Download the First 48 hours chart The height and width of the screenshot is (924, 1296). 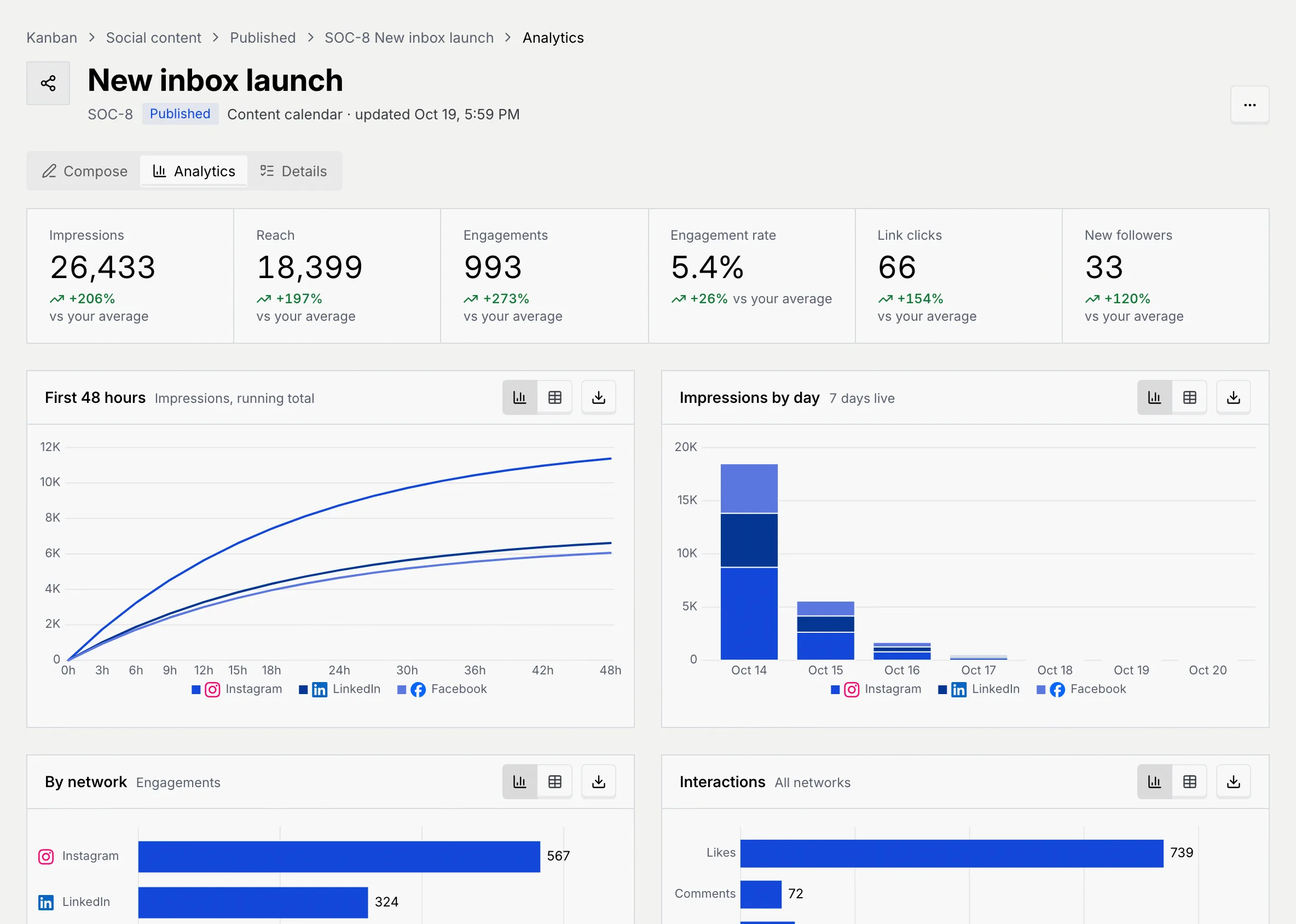tap(599, 397)
